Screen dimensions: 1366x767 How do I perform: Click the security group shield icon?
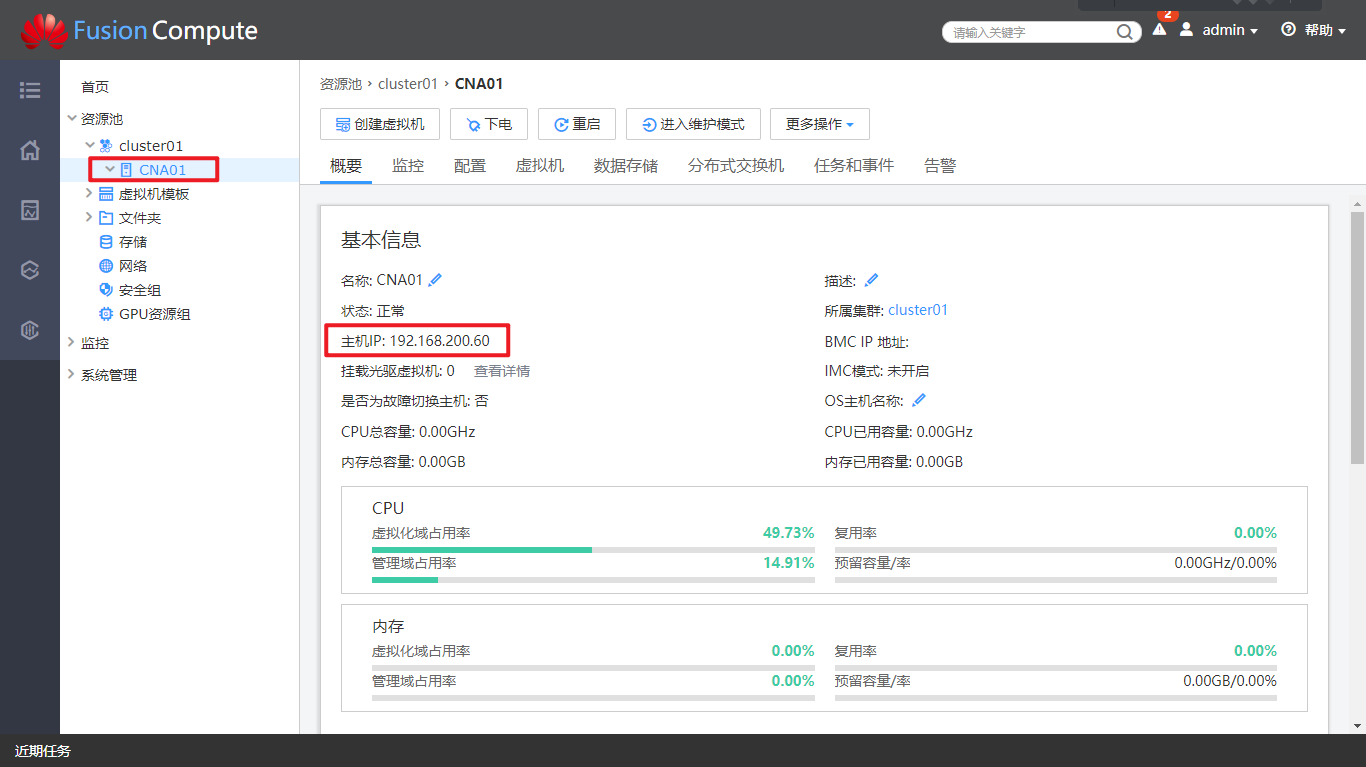[x=106, y=290]
